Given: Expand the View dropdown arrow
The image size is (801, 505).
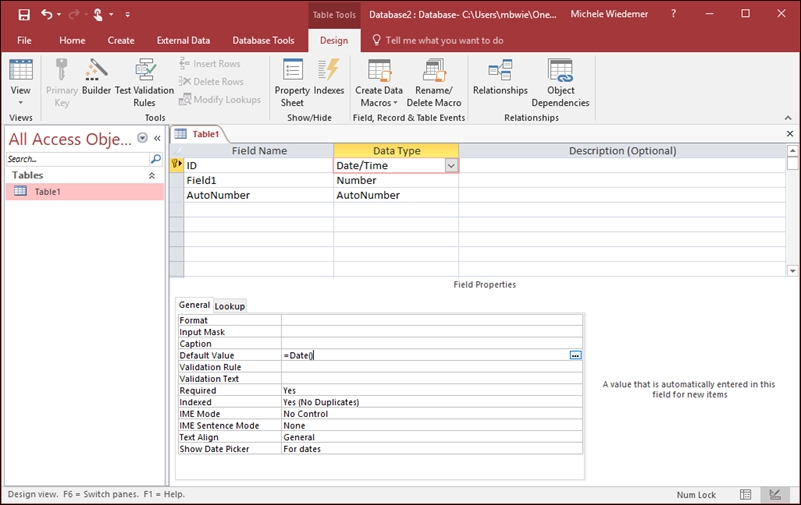Looking at the screenshot, I should [x=20, y=103].
